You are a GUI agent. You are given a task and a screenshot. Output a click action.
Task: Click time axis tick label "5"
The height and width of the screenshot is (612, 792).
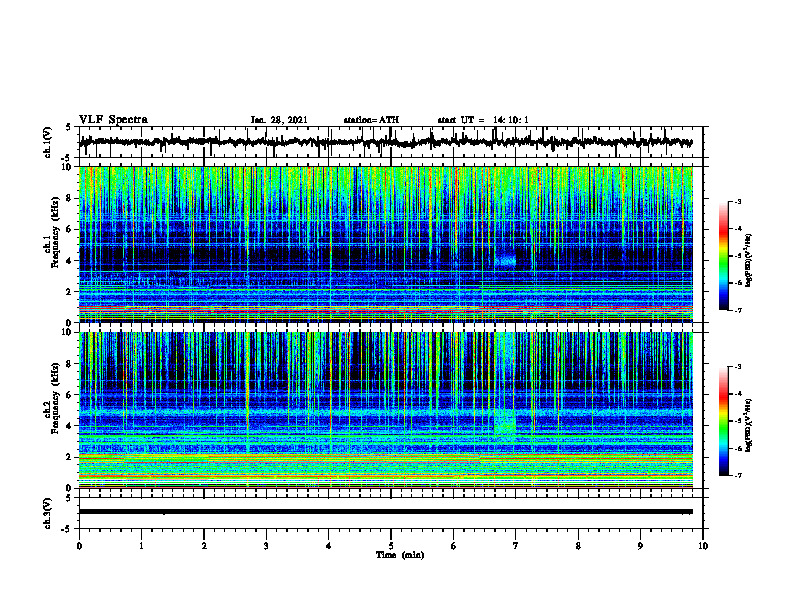(x=391, y=546)
